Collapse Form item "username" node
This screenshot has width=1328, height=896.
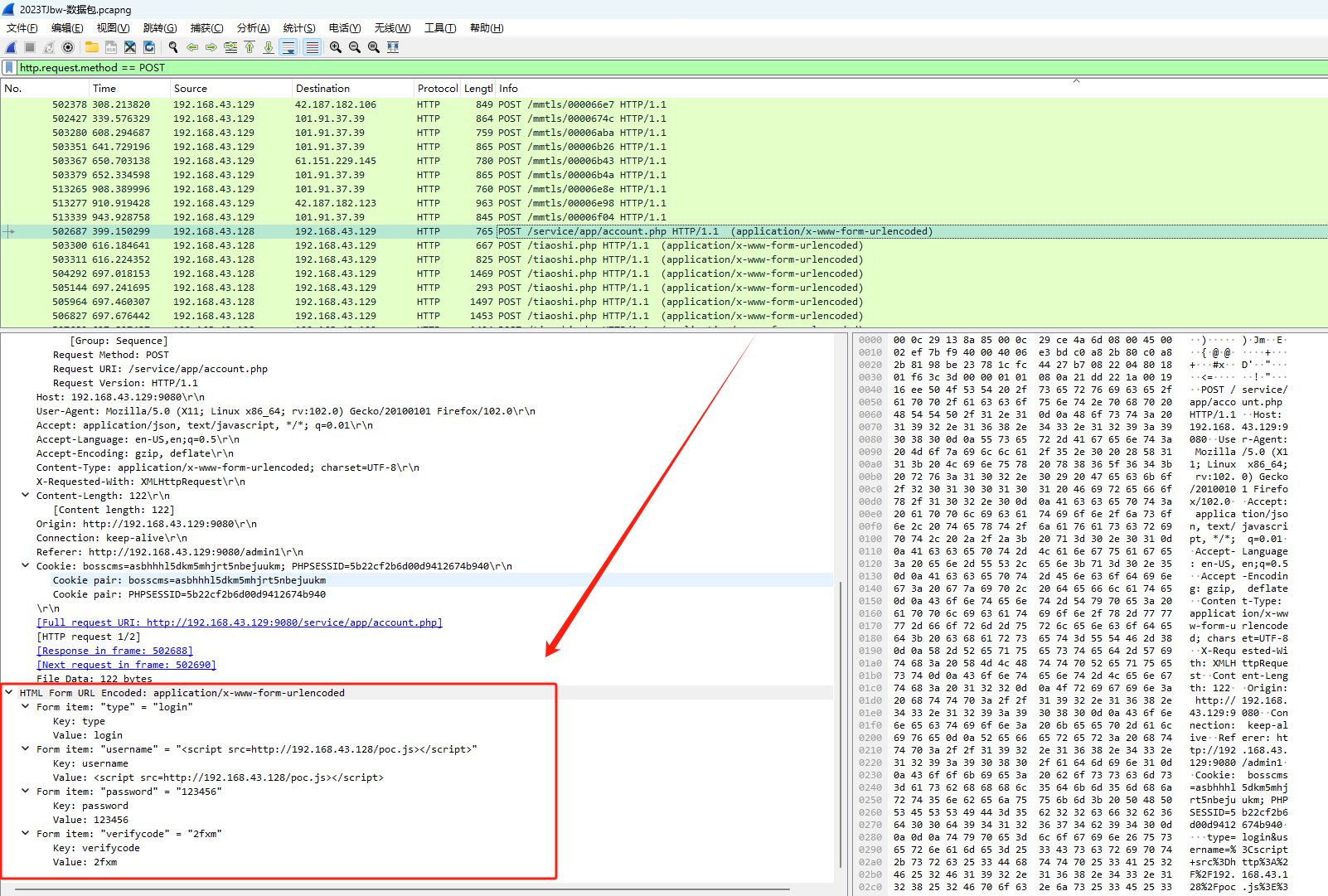point(26,749)
